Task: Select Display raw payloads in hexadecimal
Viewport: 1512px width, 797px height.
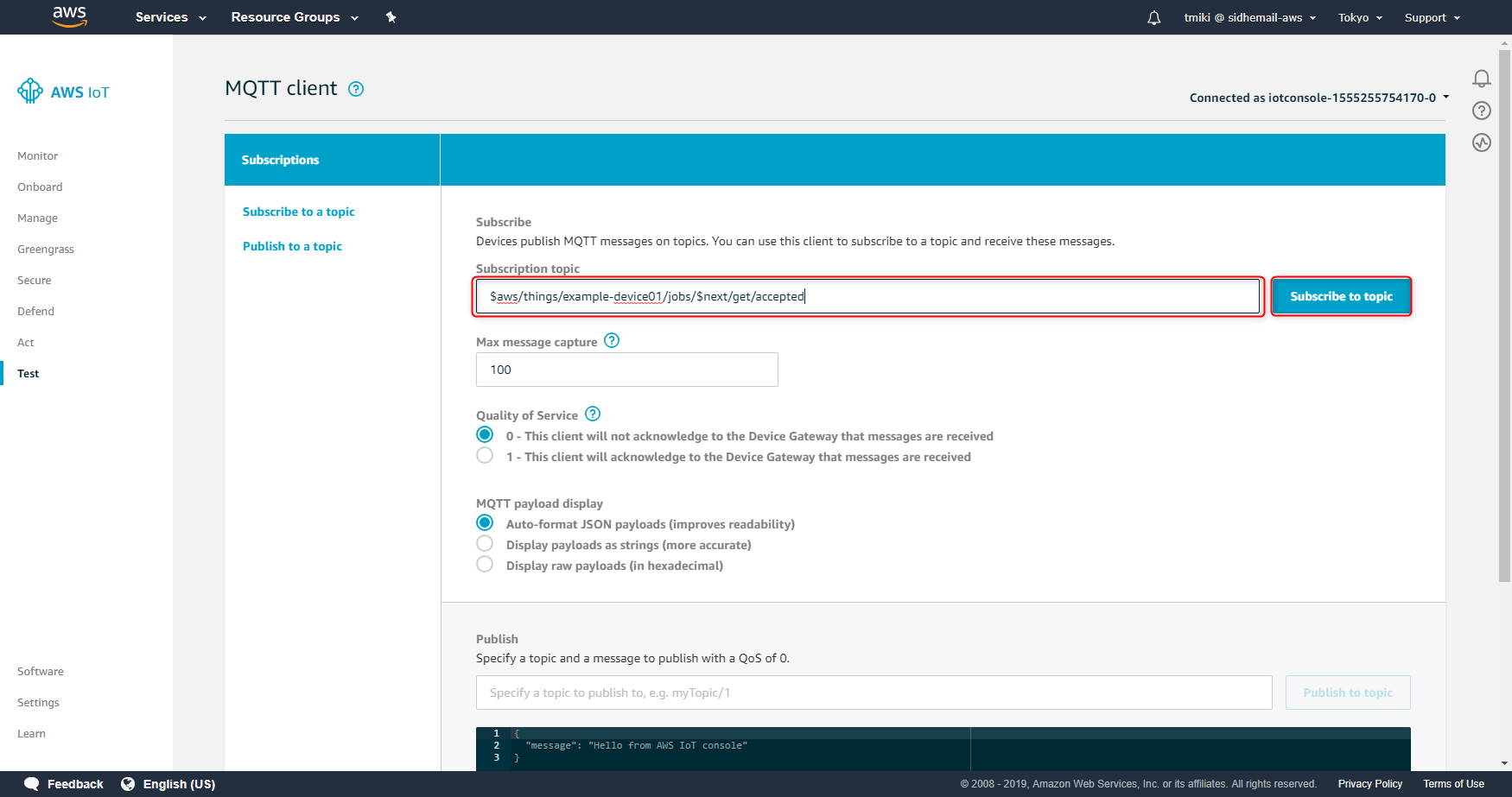Action: [x=485, y=565]
